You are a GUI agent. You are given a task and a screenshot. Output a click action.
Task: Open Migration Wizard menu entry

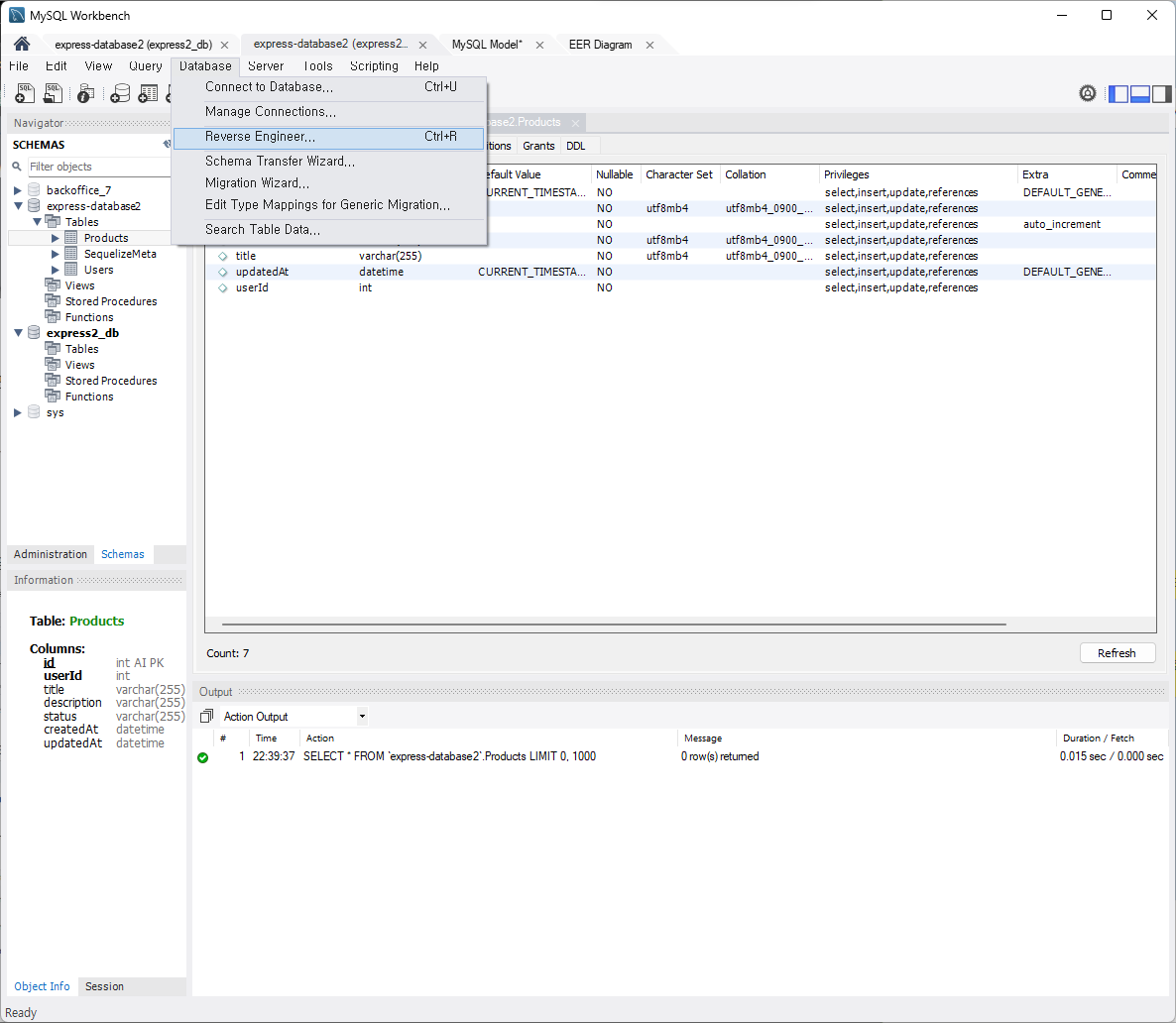point(328,183)
